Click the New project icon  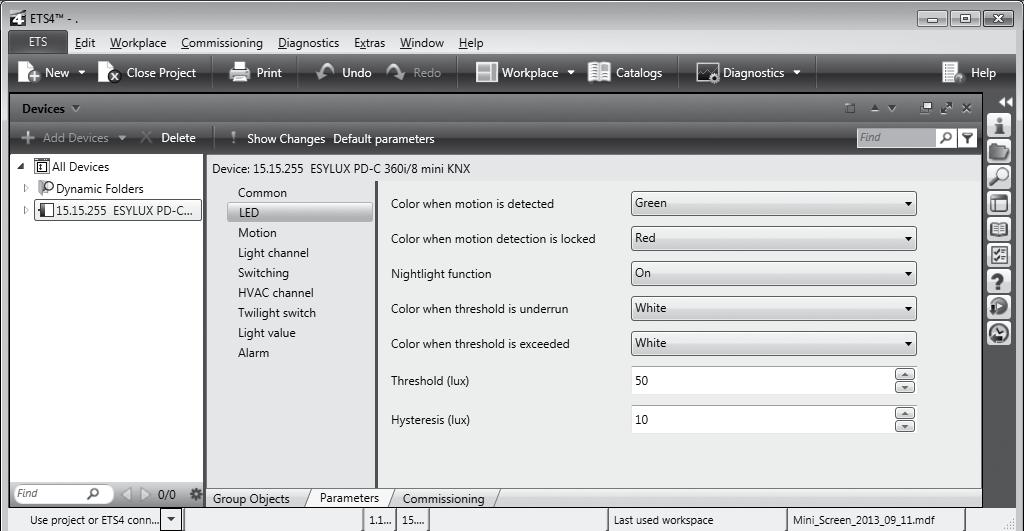point(28,72)
